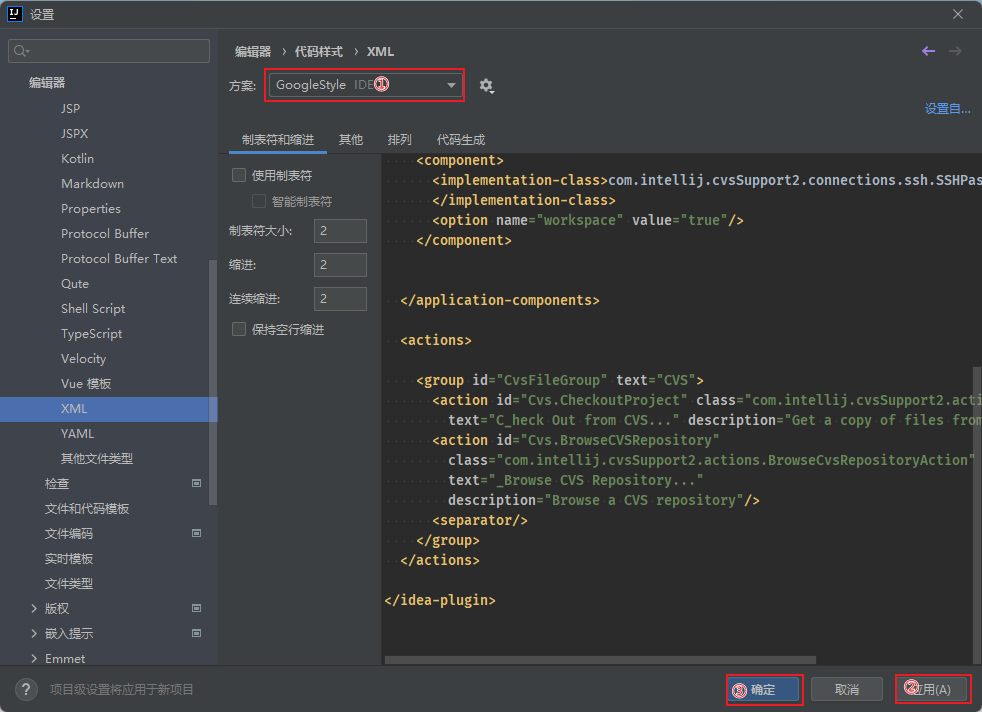Viewport: 982px width, 712px height.
Task: Click the search magnifier icon
Action: (20, 51)
